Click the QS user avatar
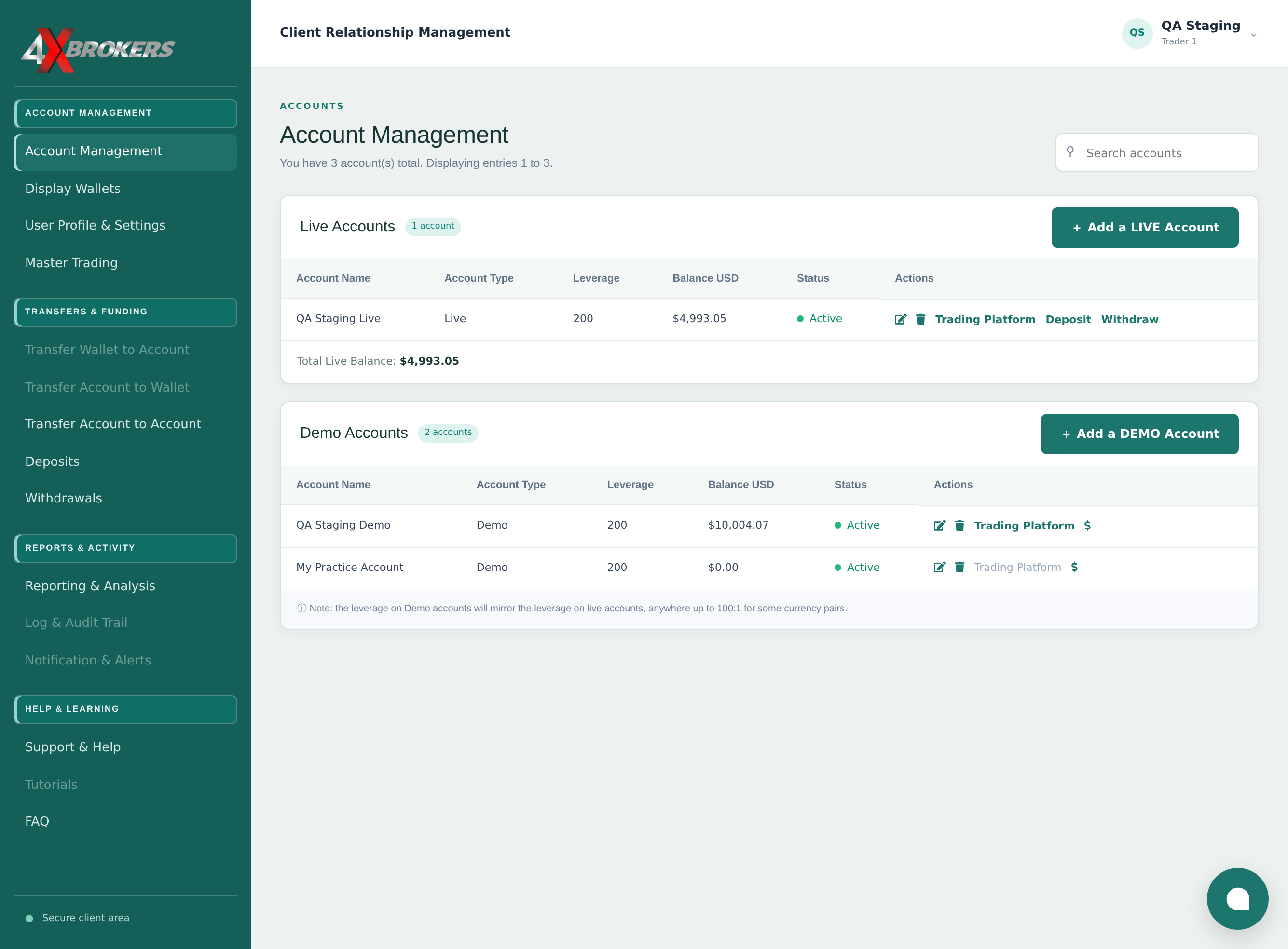1288x949 pixels. (1137, 33)
